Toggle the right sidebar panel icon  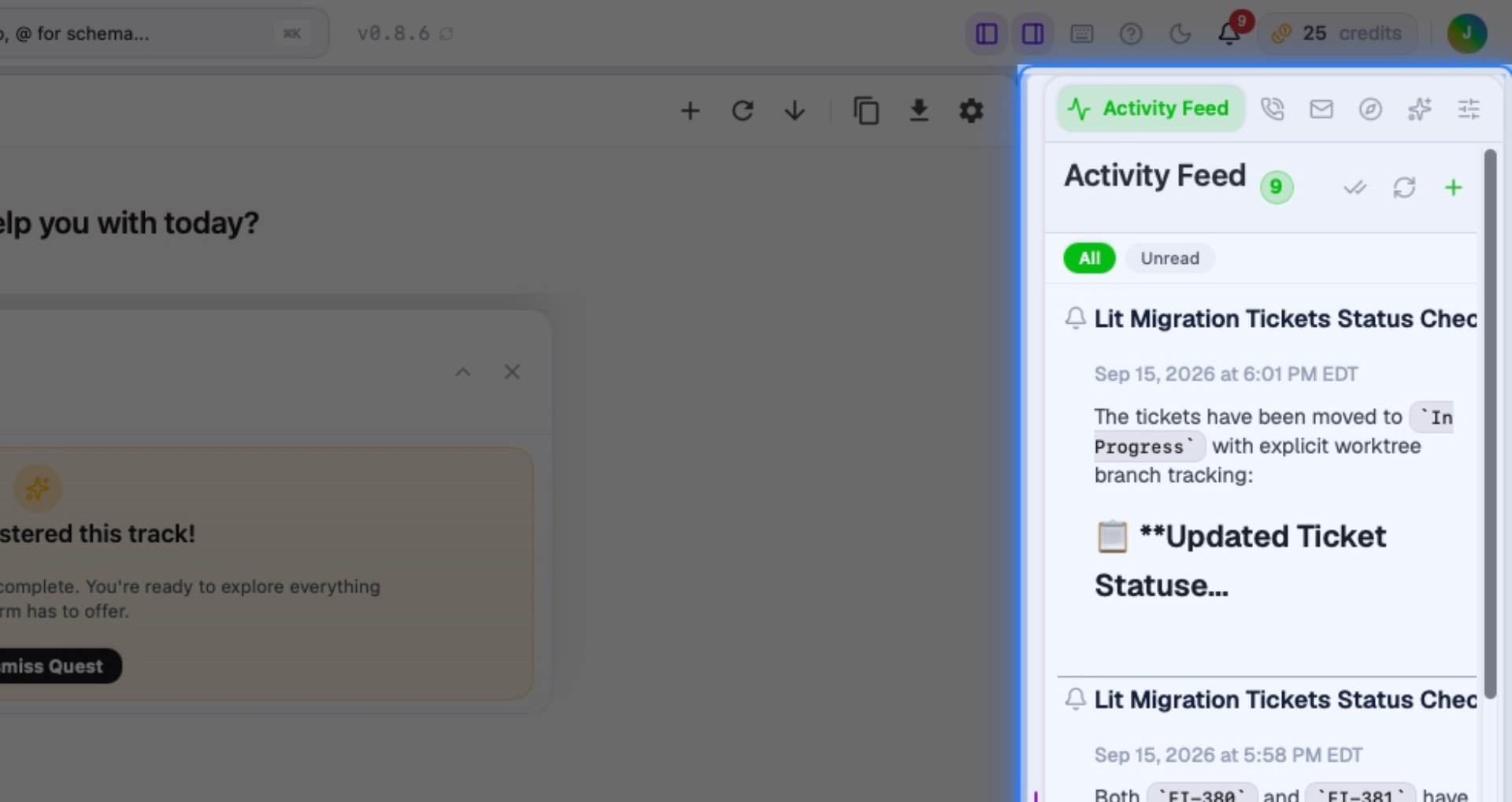coord(1032,34)
